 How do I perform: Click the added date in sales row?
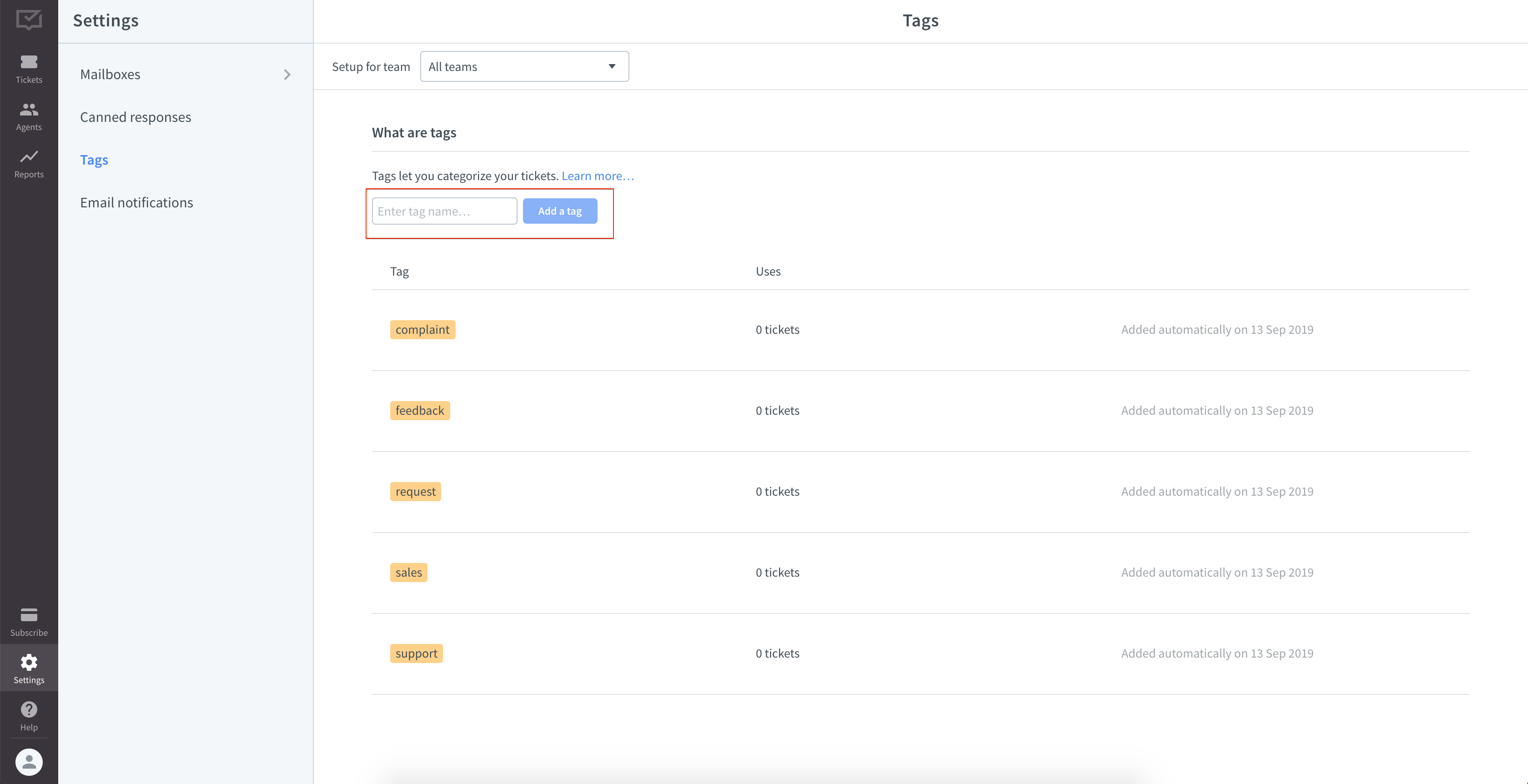coord(1216,572)
